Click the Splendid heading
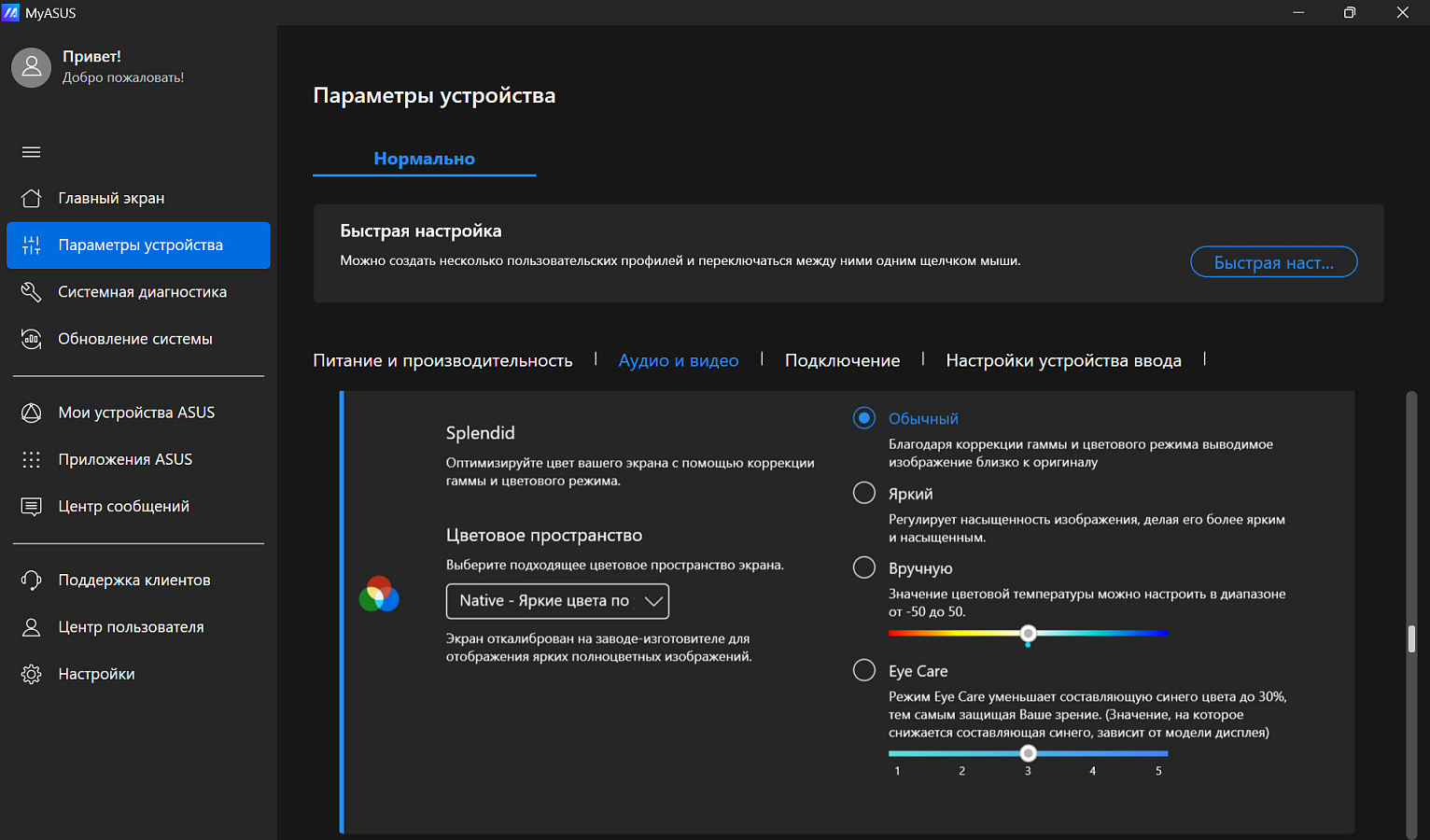This screenshot has height=840, width=1430. (x=480, y=433)
